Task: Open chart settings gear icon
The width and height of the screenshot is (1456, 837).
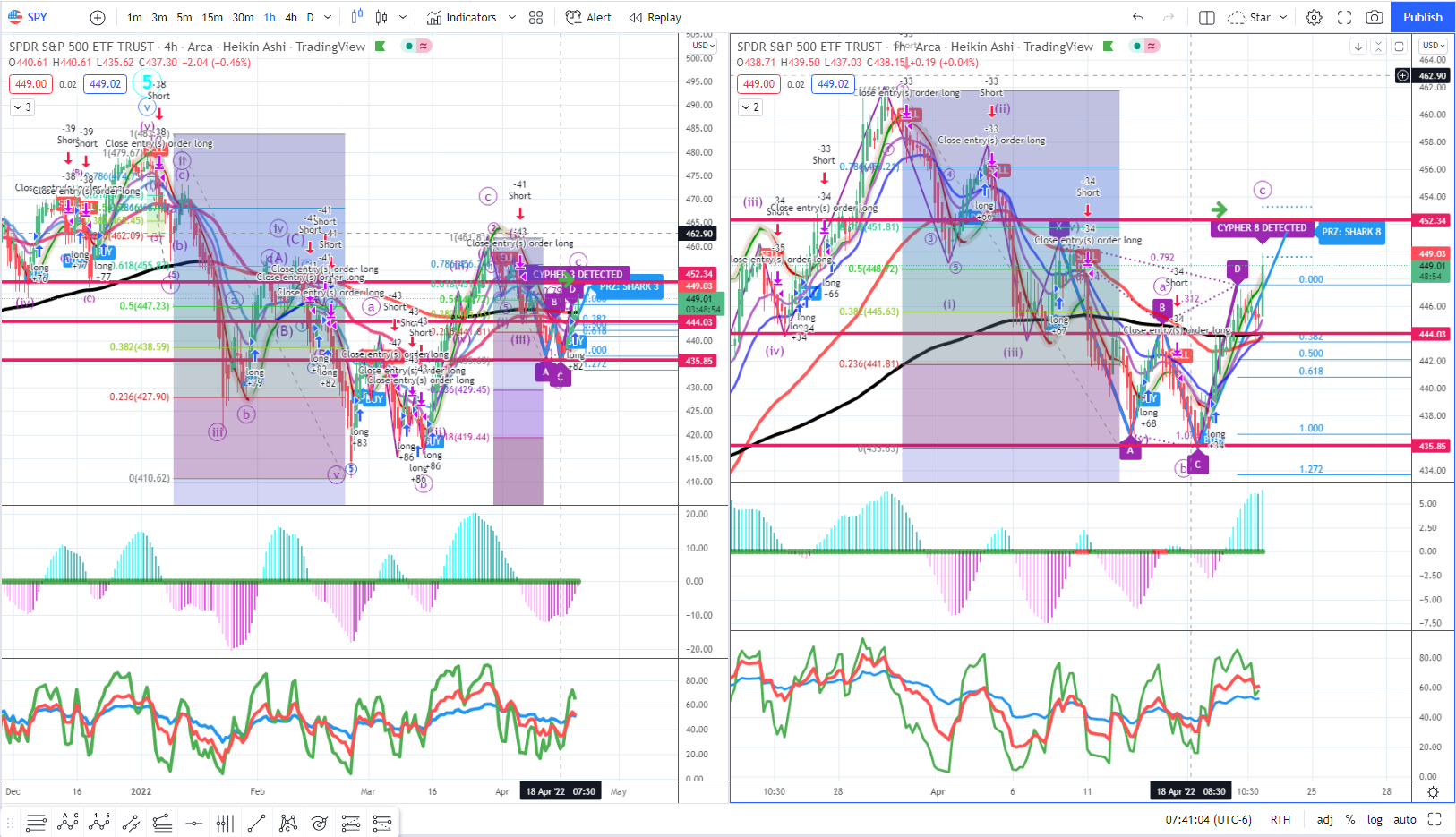Action: (1314, 17)
